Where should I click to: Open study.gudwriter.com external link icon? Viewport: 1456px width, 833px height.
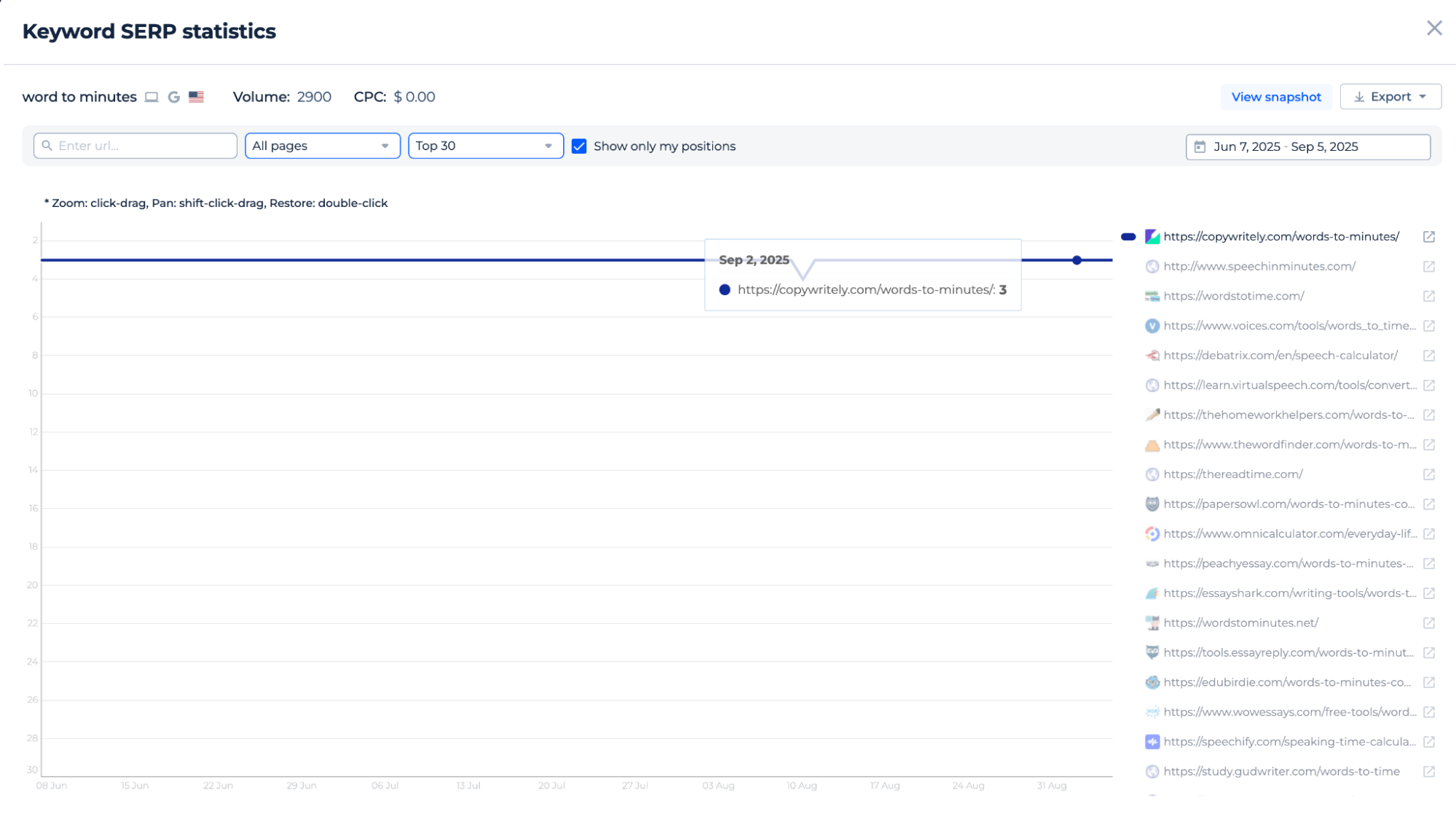(1429, 772)
